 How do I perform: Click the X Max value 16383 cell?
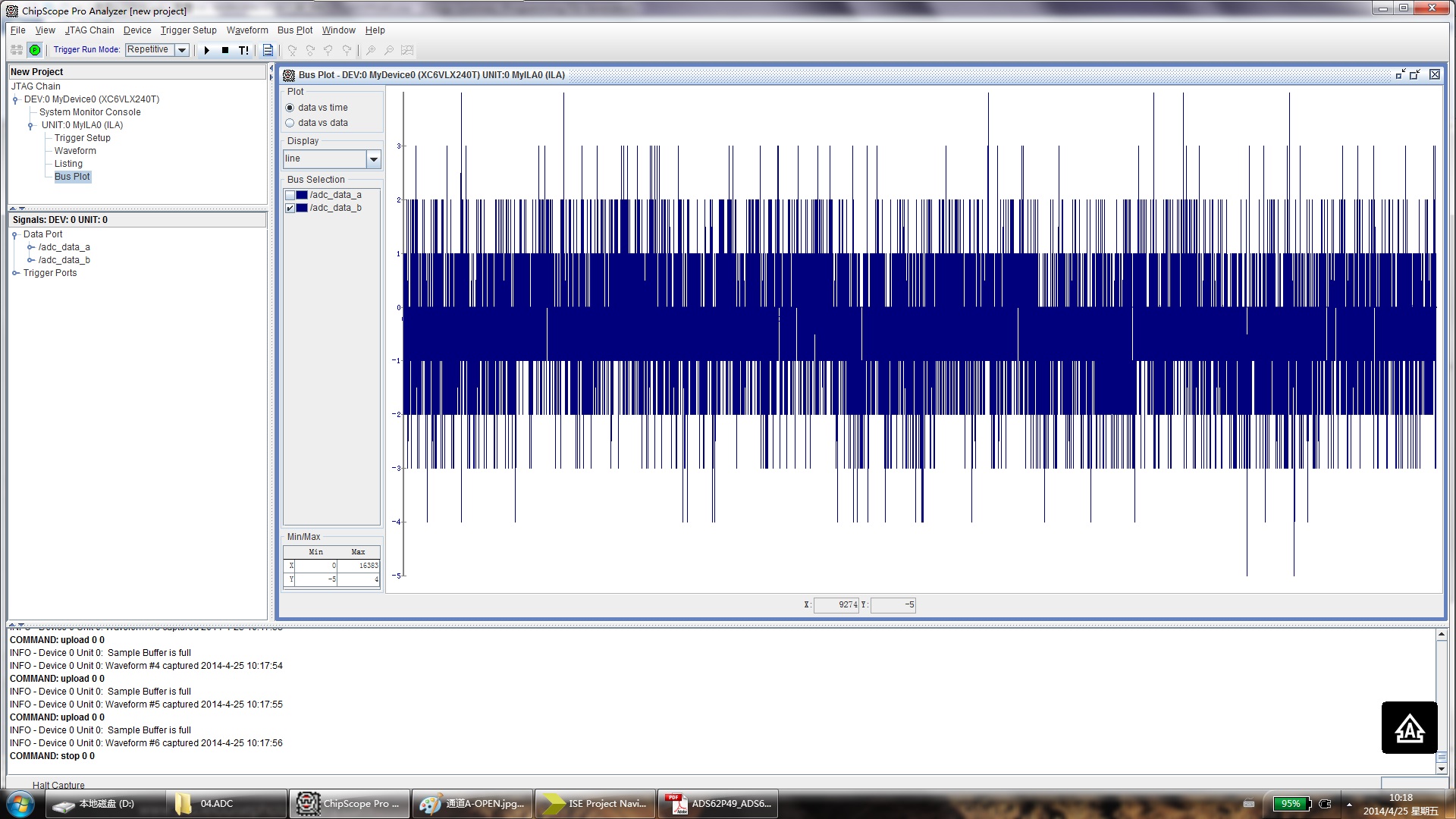pyautogui.click(x=359, y=566)
